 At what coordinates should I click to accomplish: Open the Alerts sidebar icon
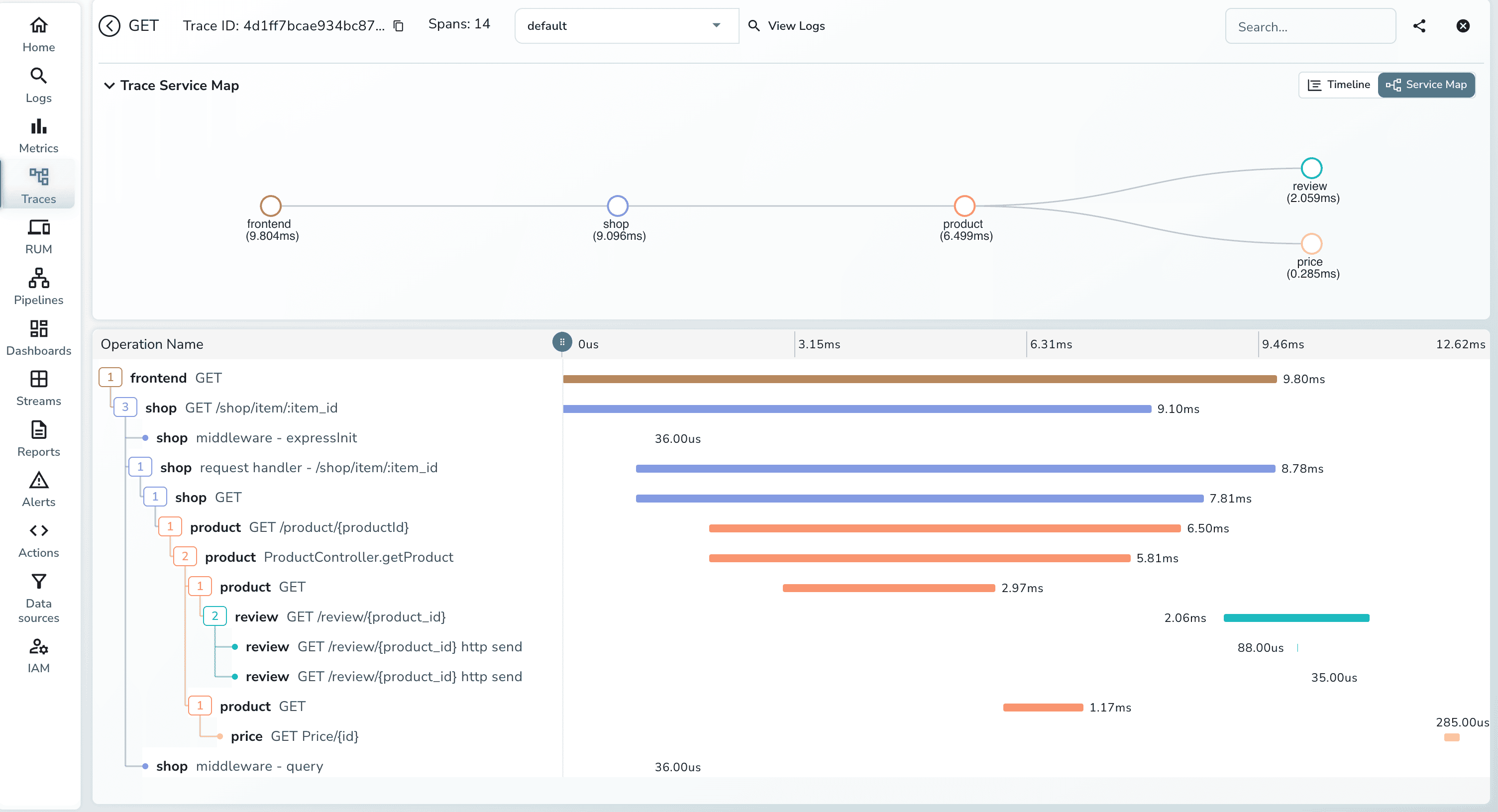(x=38, y=490)
